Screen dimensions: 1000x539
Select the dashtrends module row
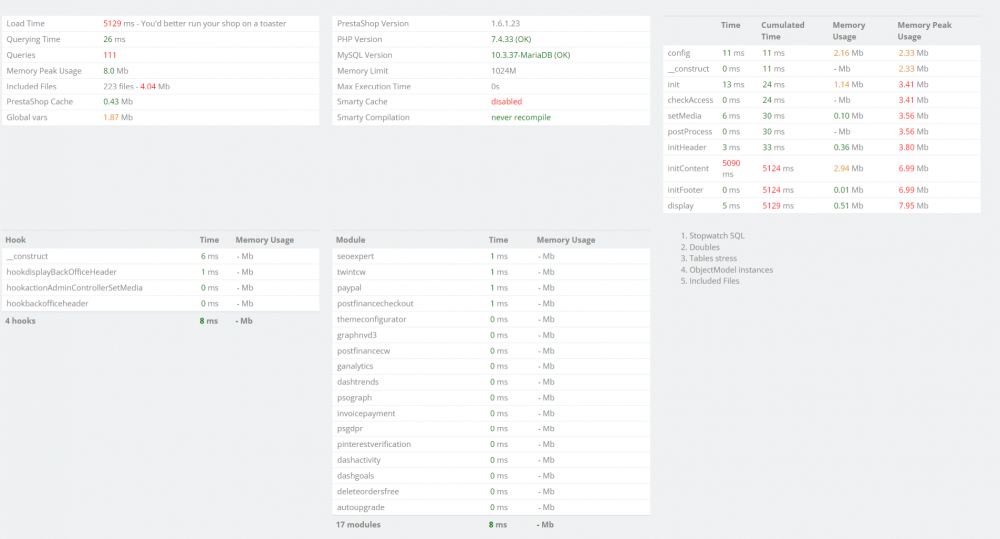click(x=491, y=382)
